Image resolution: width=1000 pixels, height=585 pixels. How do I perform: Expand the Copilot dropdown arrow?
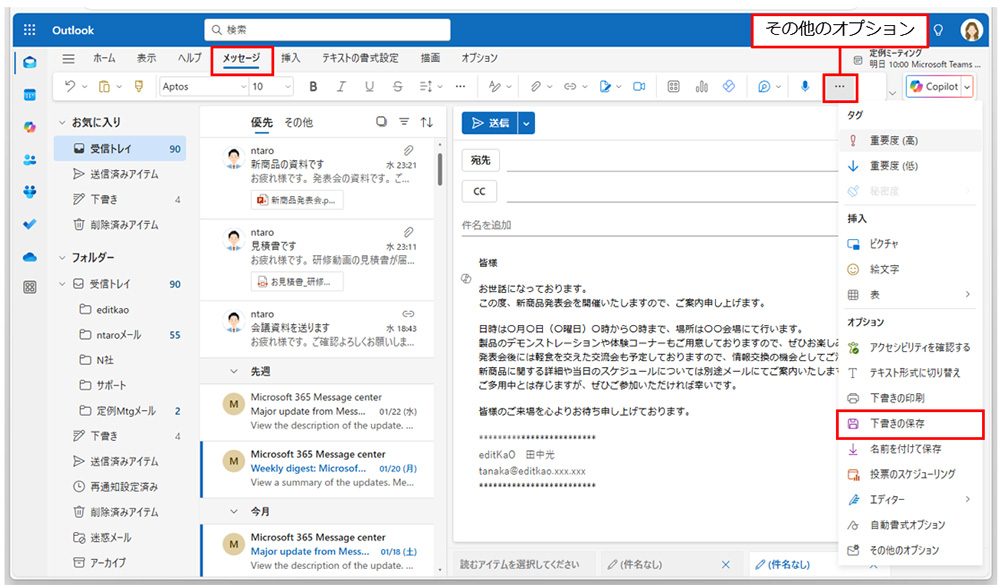pos(967,87)
